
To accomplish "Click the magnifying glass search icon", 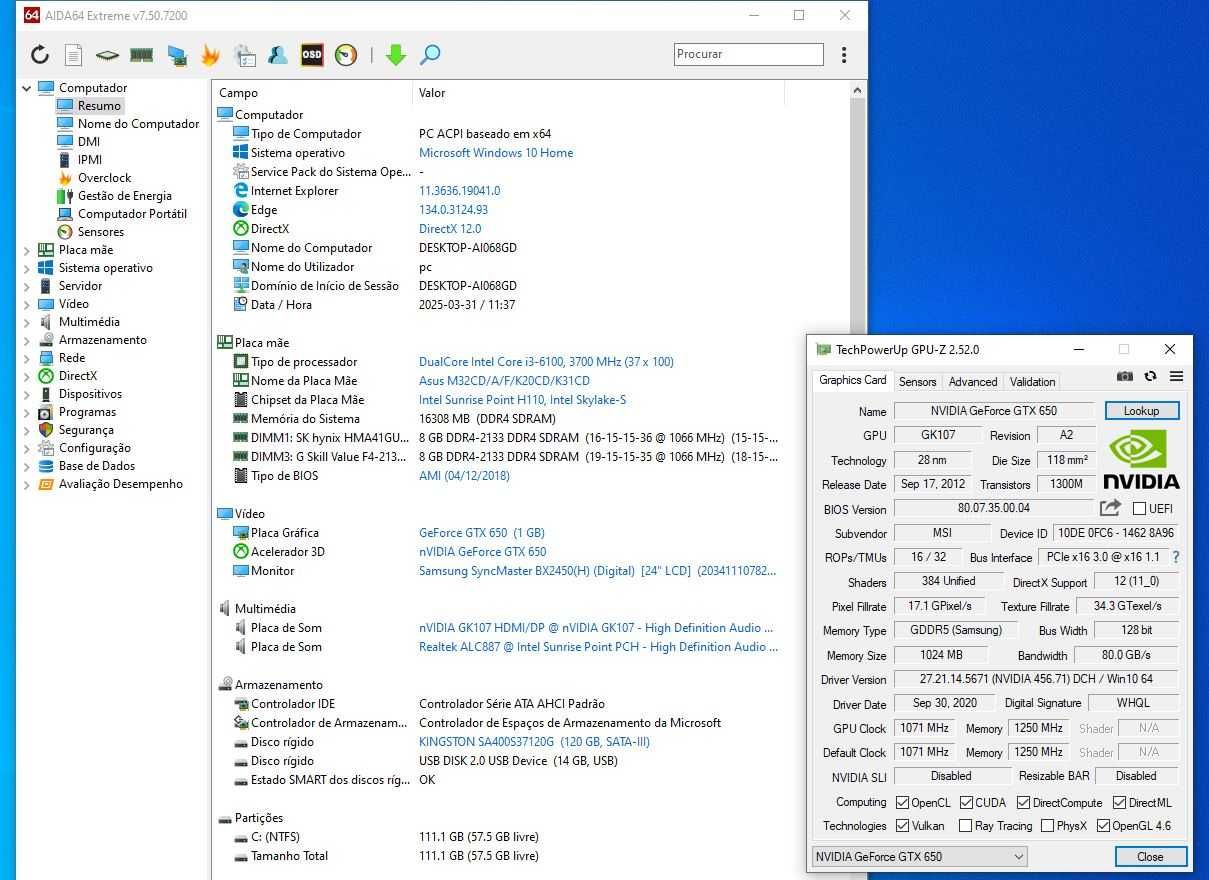I will tap(430, 55).
